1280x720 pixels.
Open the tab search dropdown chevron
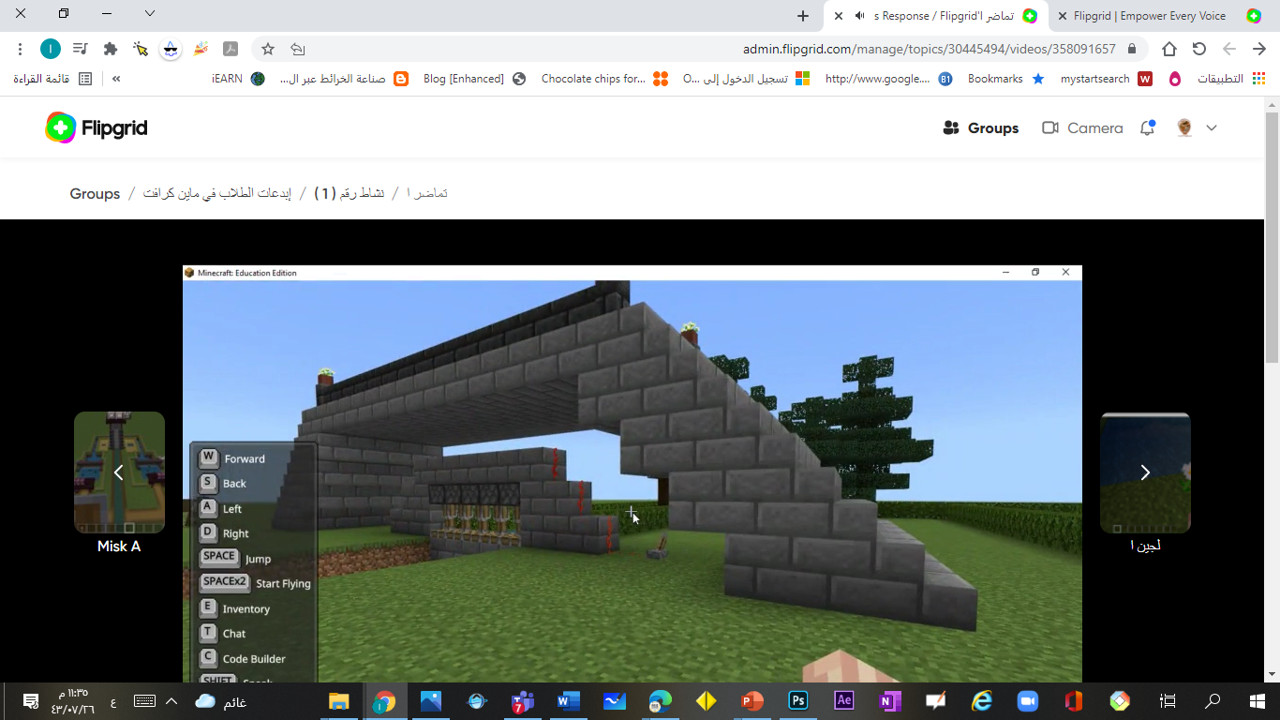(150, 14)
